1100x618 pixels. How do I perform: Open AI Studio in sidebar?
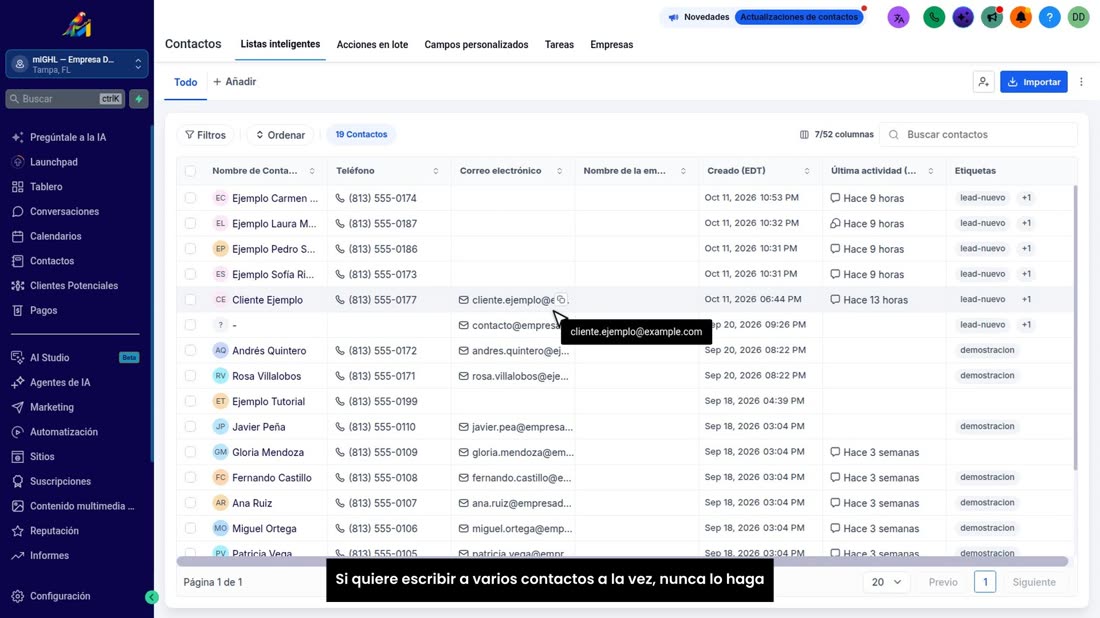coord(49,358)
